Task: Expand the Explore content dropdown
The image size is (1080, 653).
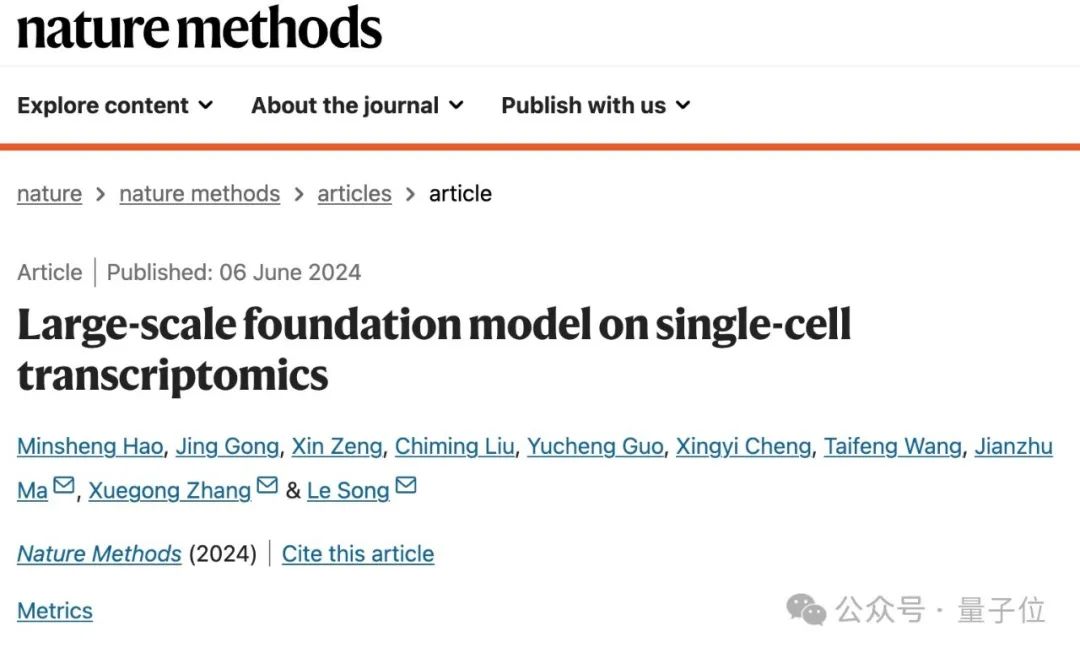Action: pos(115,105)
